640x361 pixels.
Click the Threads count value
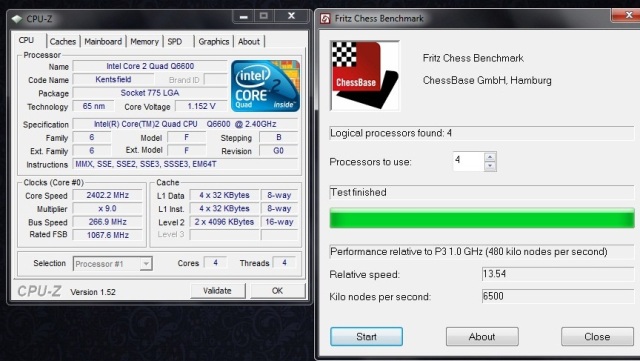[x=284, y=263]
